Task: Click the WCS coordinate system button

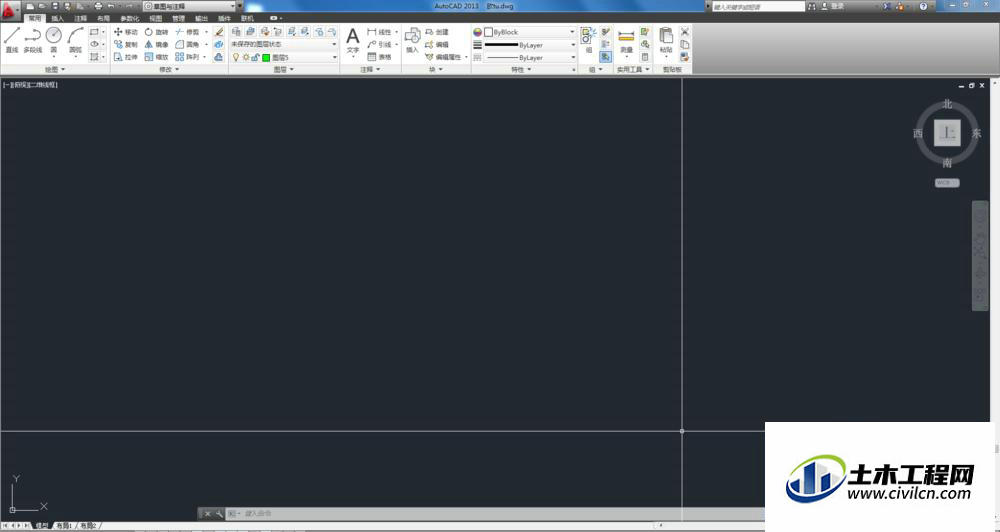Action: [947, 182]
